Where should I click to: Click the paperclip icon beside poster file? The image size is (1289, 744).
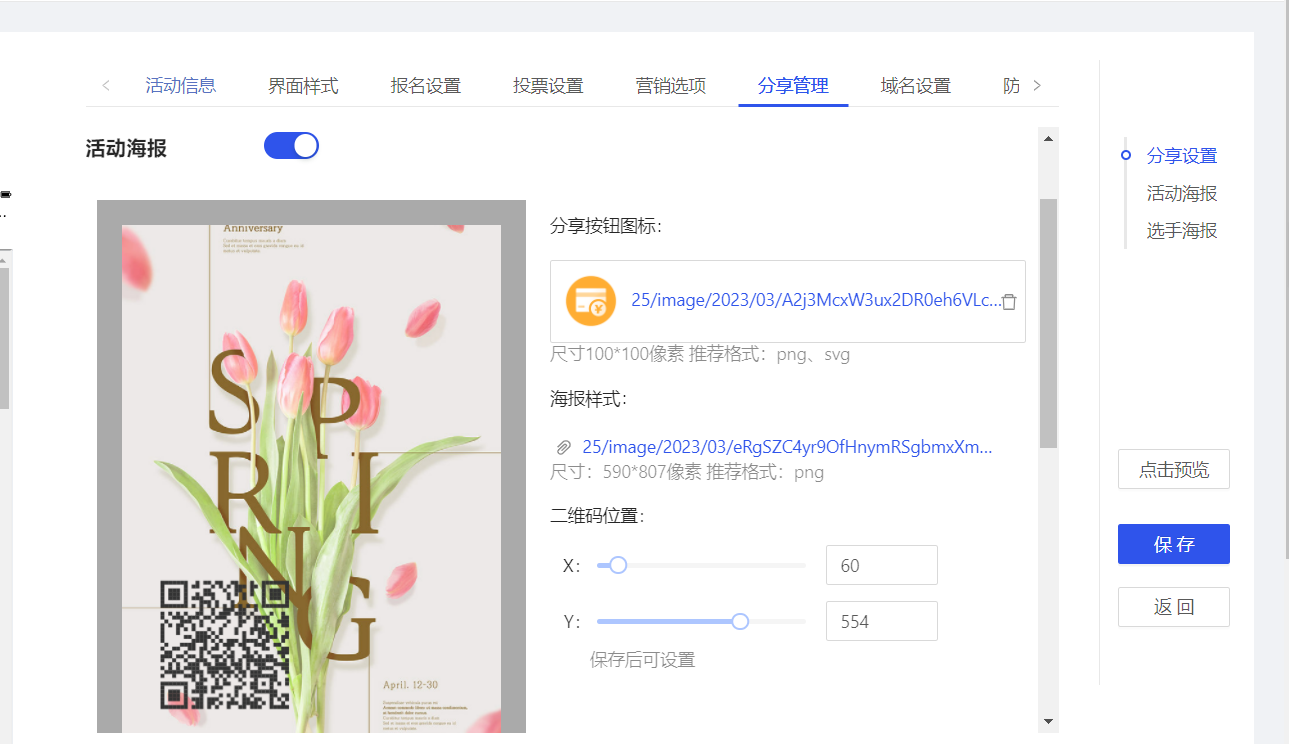tap(564, 447)
